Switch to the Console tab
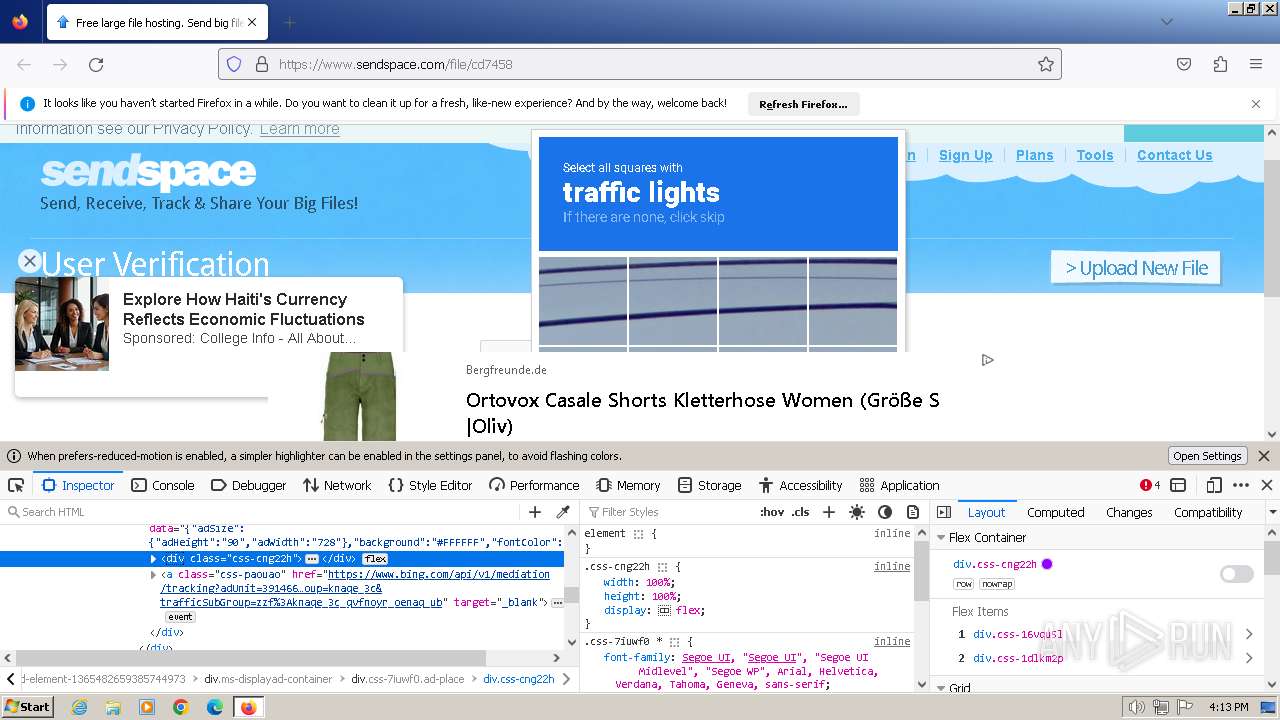 162,485
